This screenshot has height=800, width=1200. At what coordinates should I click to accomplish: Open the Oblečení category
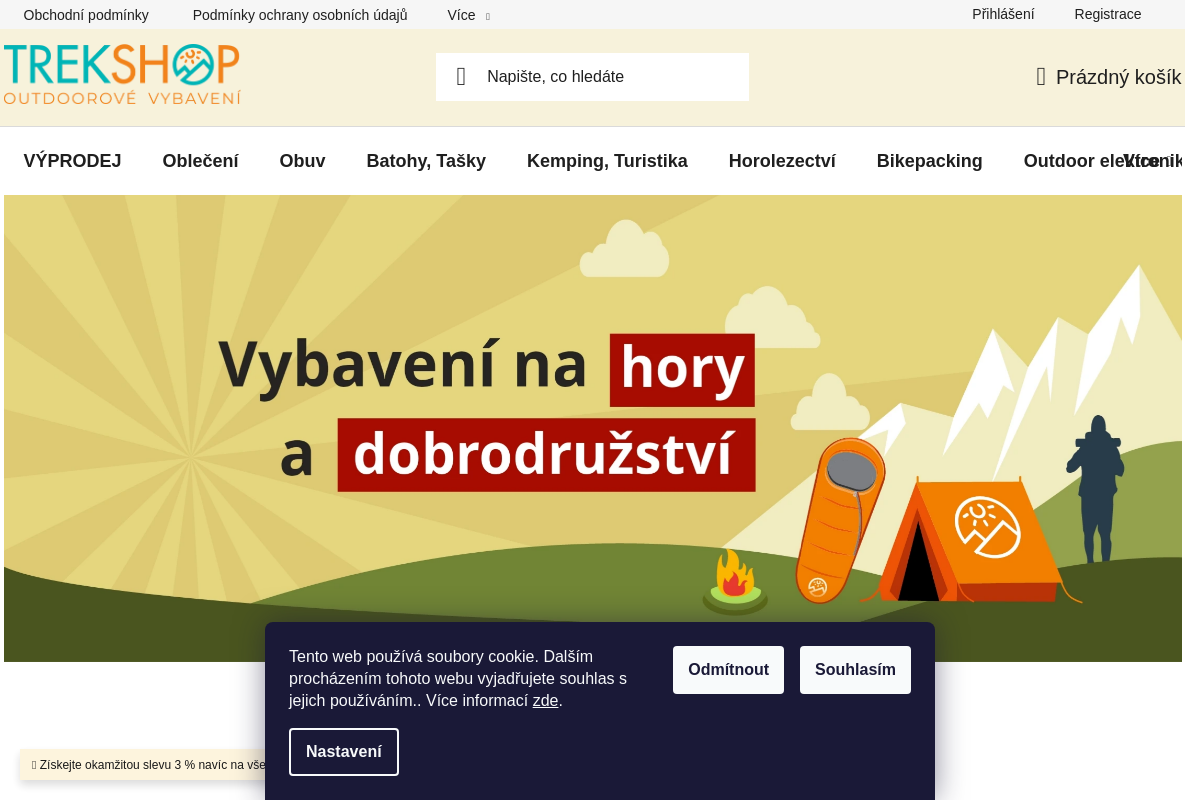click(x=200, y=161)
